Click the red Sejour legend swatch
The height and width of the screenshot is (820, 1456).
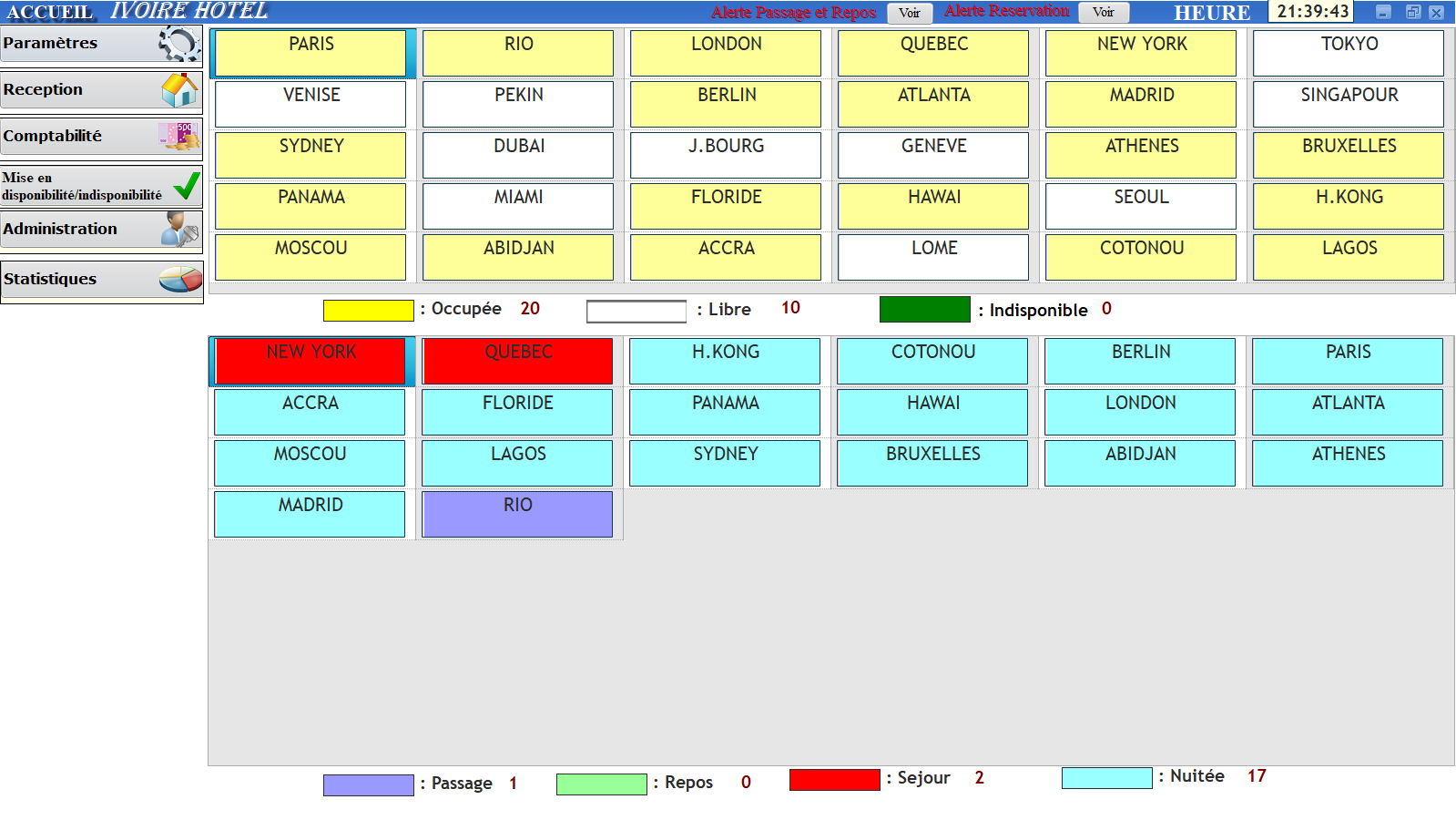[834, 780]
